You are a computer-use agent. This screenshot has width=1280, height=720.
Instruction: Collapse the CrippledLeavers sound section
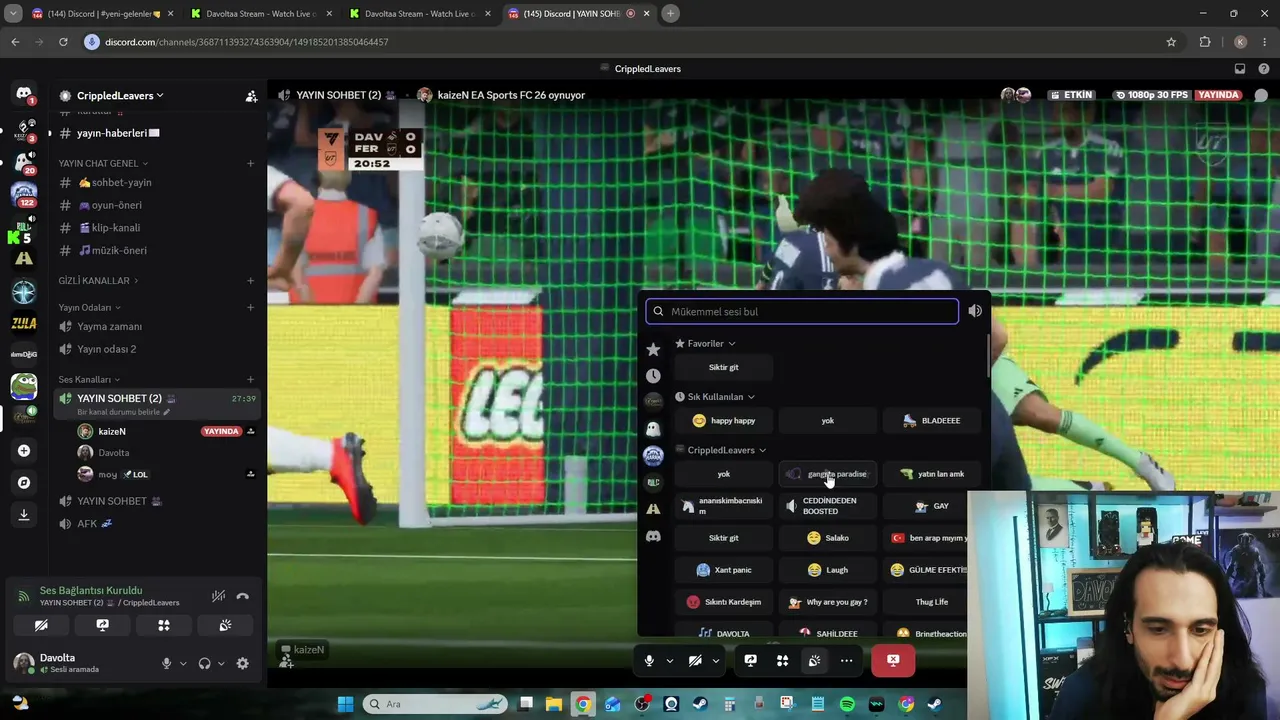pos(721,450)
